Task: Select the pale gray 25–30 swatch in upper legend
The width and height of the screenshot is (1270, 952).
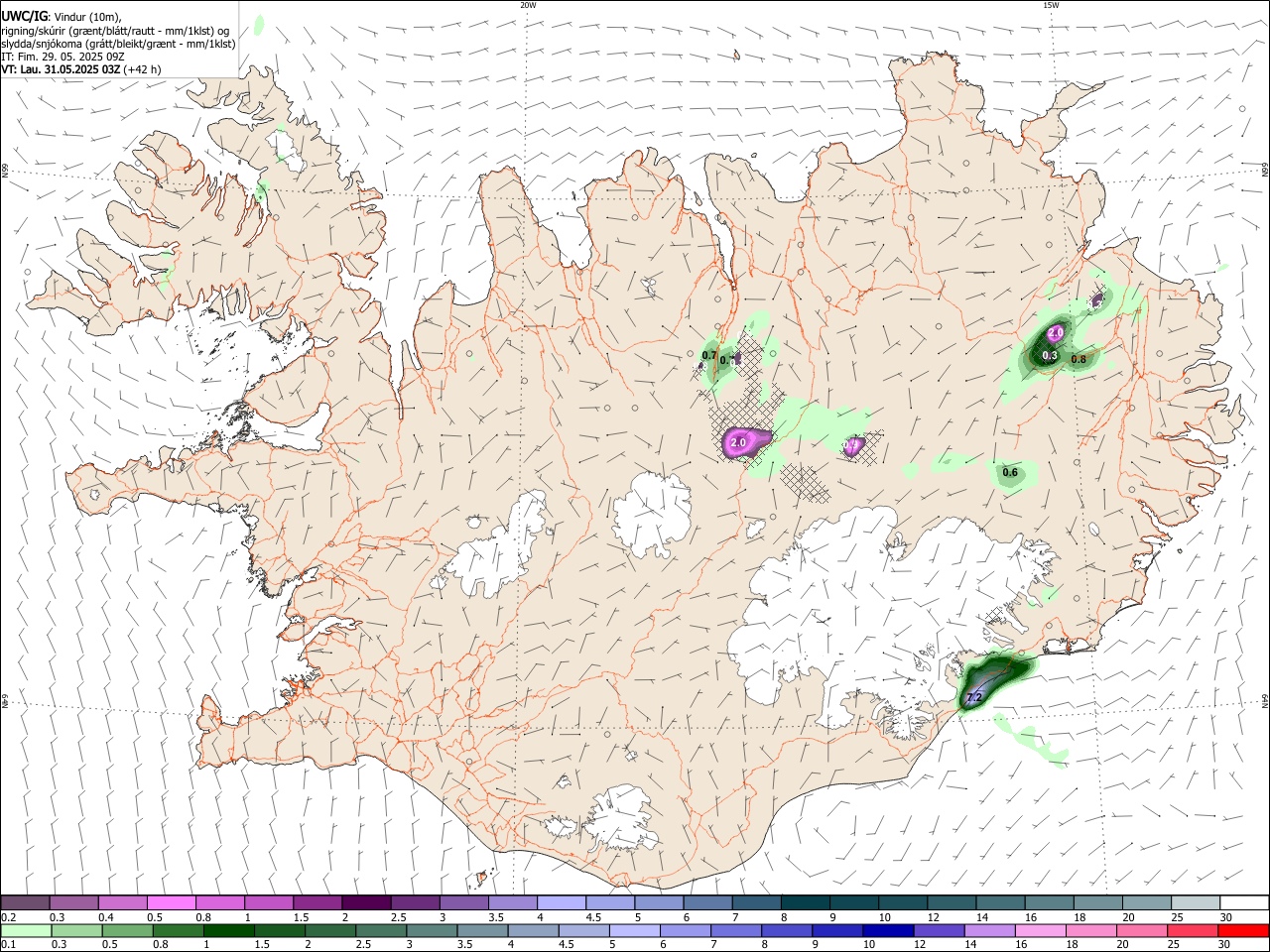Action: pos(1196,903)
